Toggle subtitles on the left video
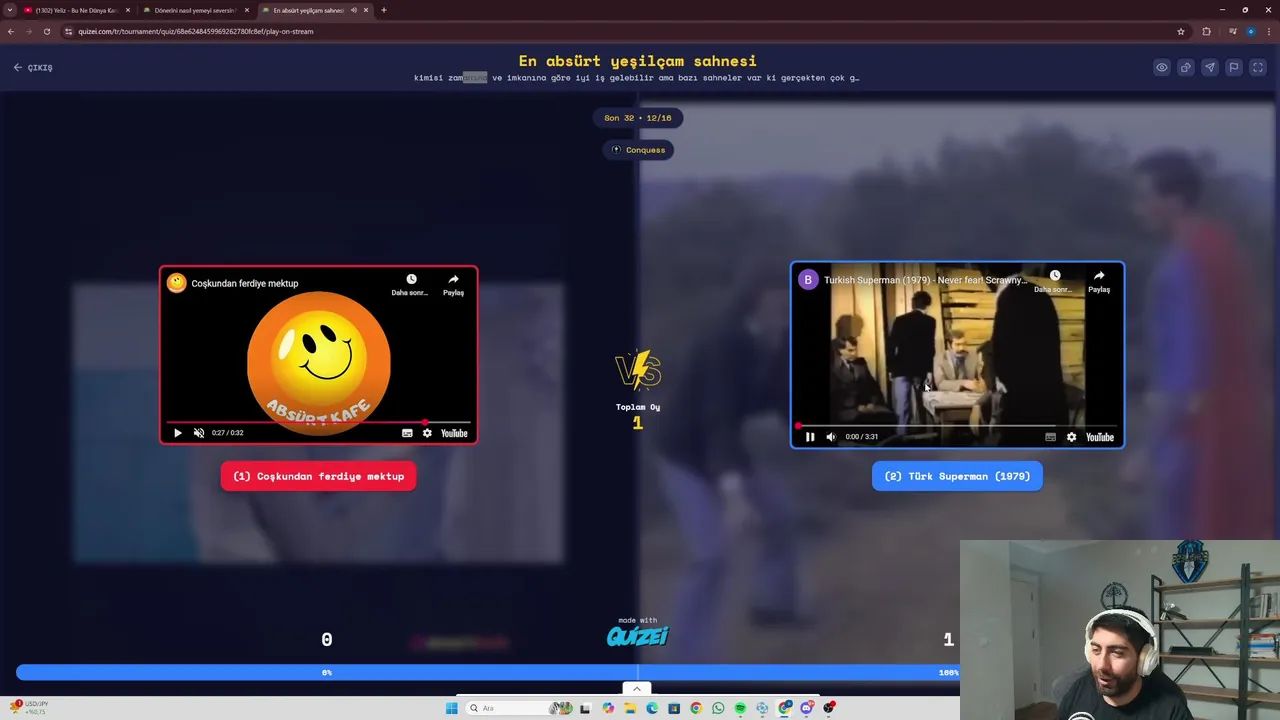This screenshot has height=720, width=1280. click(407, 433)
